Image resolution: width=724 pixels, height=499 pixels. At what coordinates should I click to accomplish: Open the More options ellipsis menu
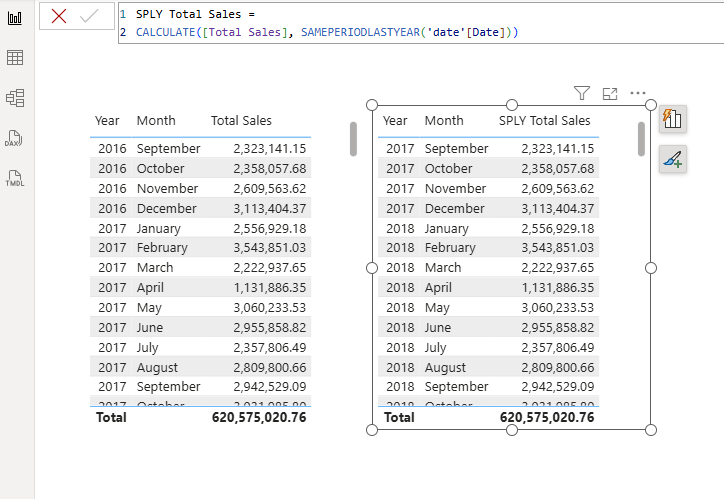pos(638,93)
